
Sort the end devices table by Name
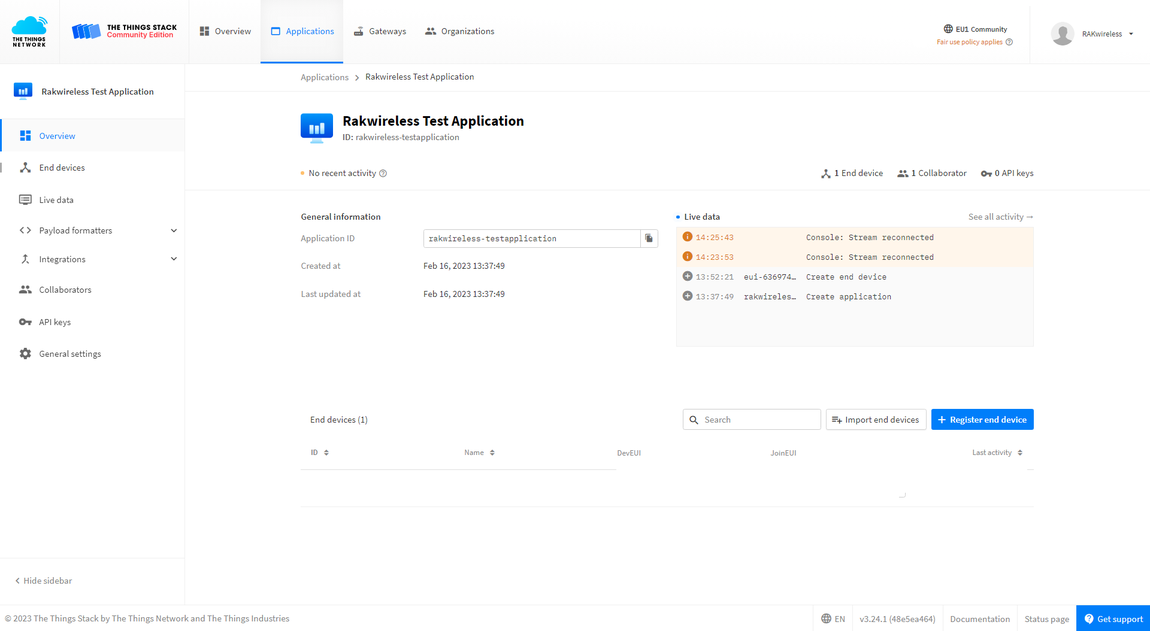pos(480,453)
